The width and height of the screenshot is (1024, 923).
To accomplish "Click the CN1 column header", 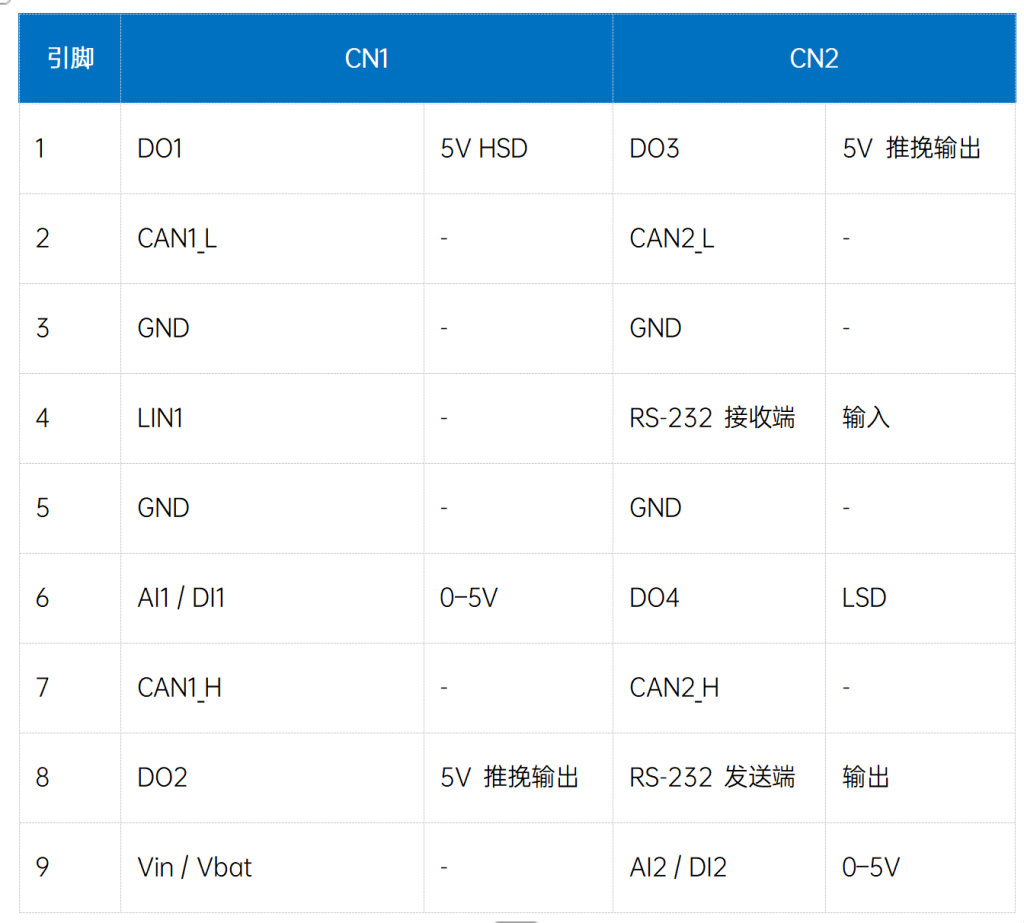I will coord(366,59).
